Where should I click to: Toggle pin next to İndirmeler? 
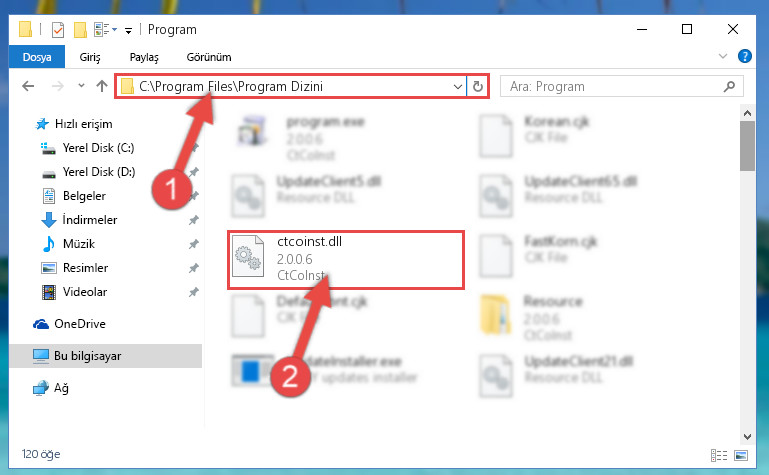(194, 220)
